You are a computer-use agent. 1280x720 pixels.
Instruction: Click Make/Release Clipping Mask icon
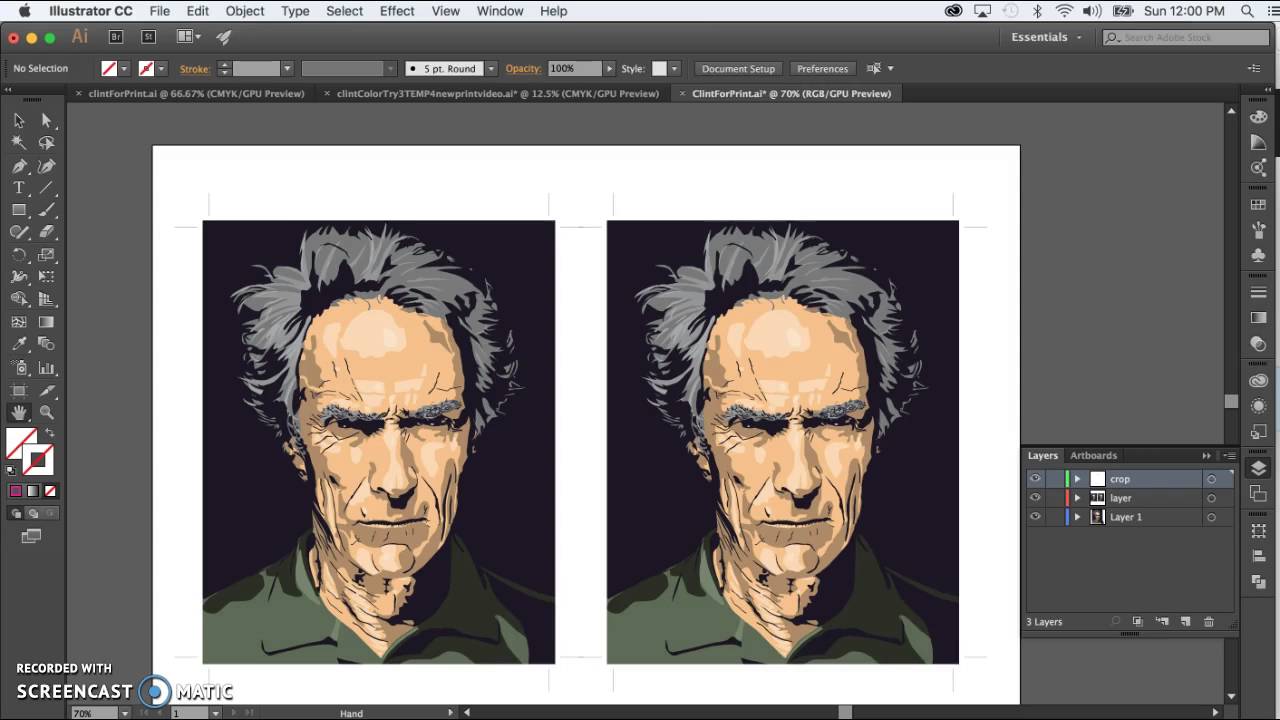1138,622
